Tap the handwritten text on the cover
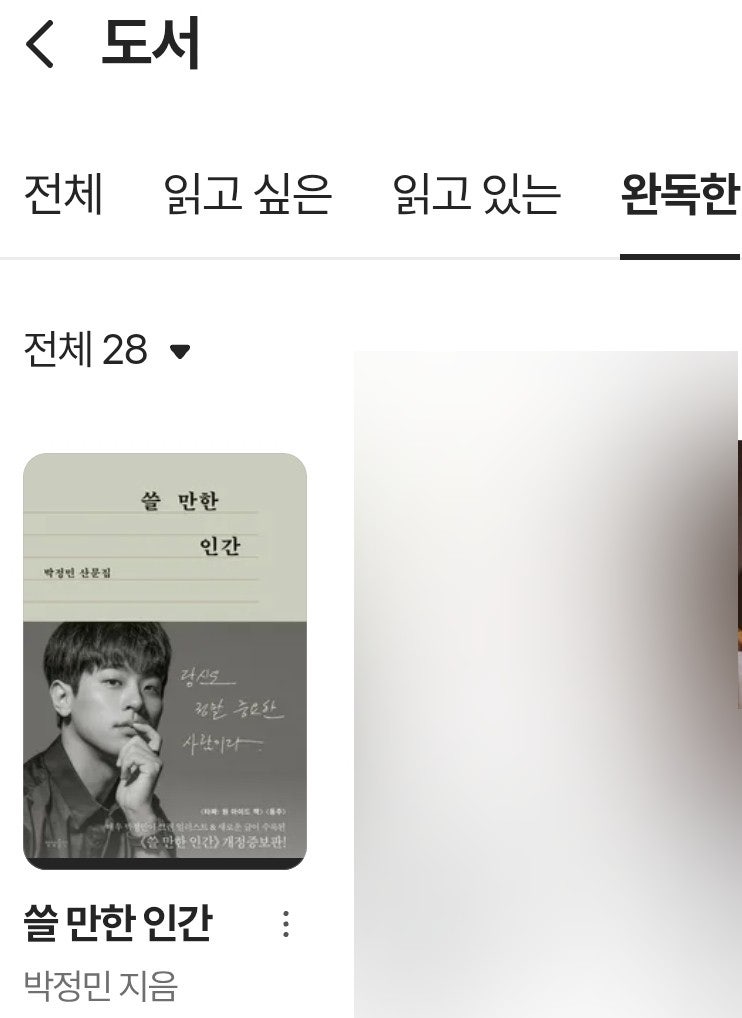This screenshot has width=742, height=1018. click(x=232, y=712)
